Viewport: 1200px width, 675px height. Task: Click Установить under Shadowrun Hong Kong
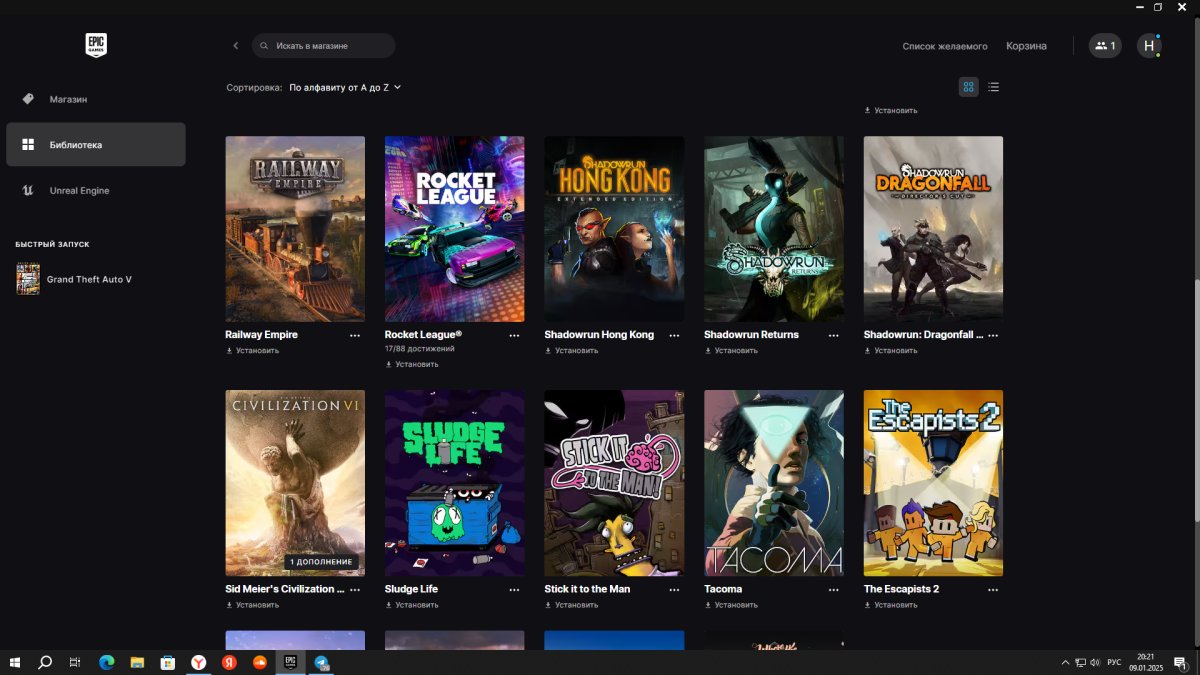coord(572,351)
